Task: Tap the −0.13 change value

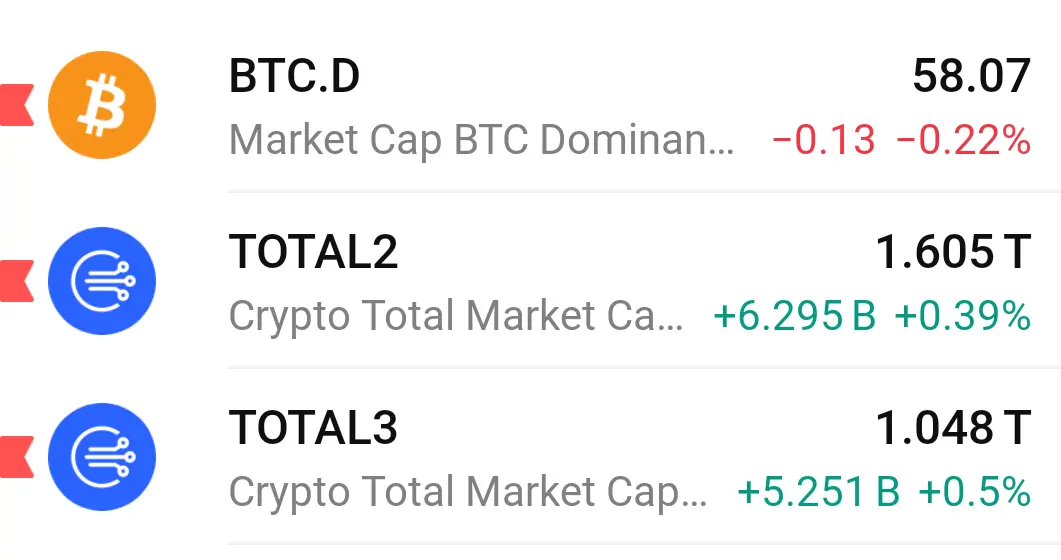Action: pyautogui.click(x=823, y=141)
